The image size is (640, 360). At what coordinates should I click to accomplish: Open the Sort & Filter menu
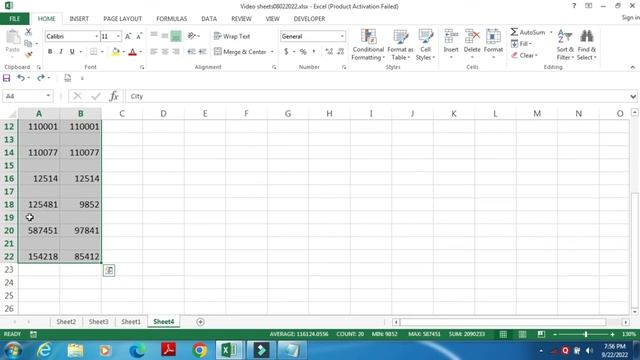point(565,45)
